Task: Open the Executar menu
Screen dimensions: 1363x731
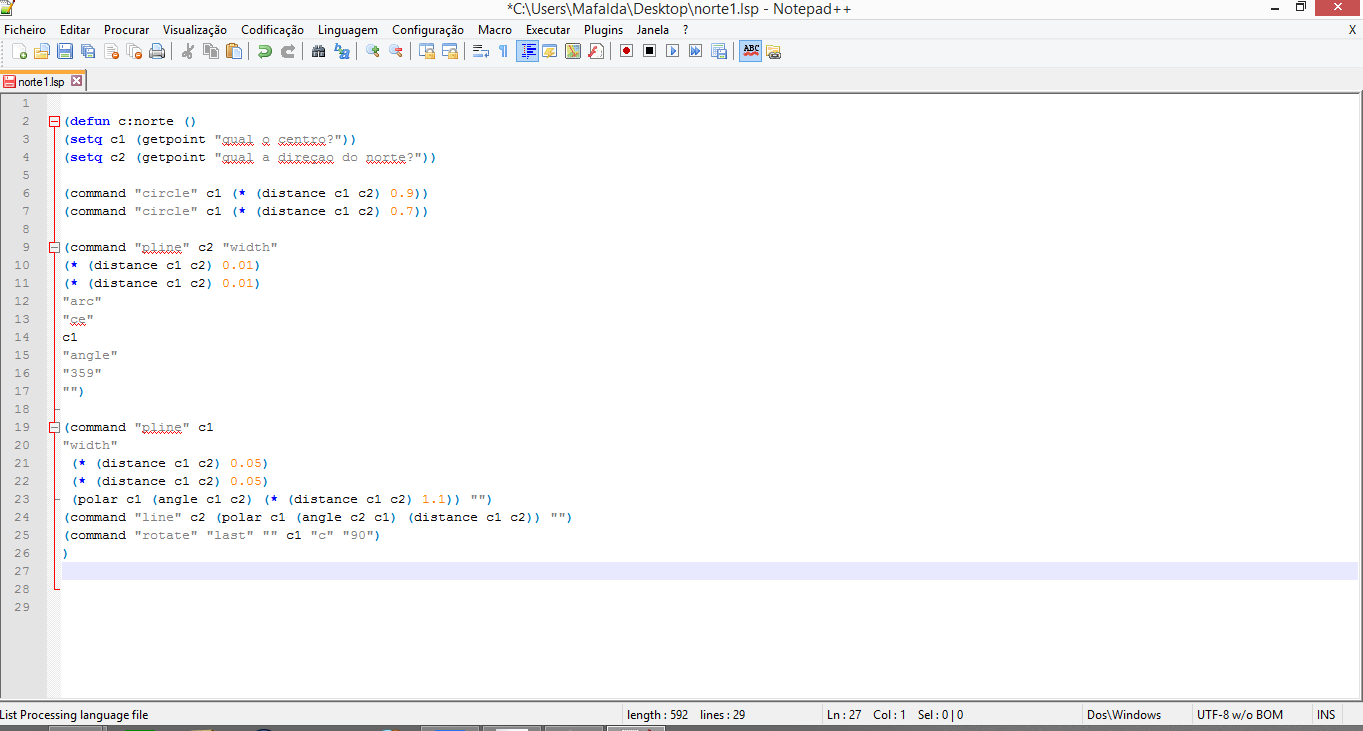Action: (x=548, y=30)
